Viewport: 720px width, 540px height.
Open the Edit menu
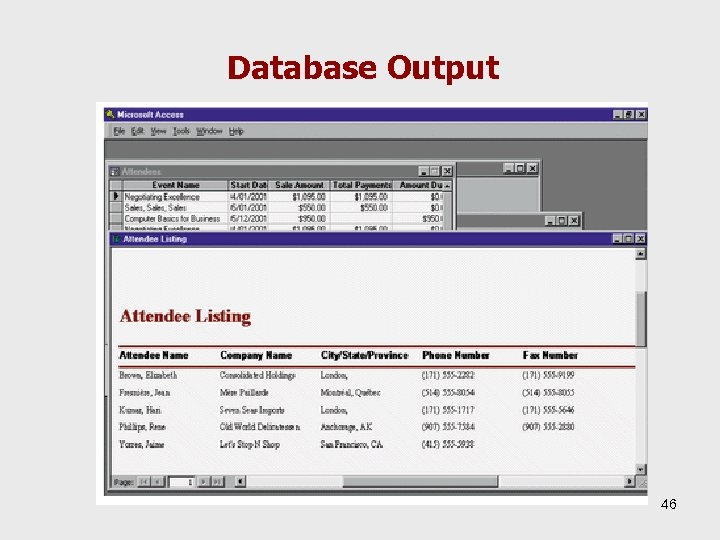coord(137,131)
